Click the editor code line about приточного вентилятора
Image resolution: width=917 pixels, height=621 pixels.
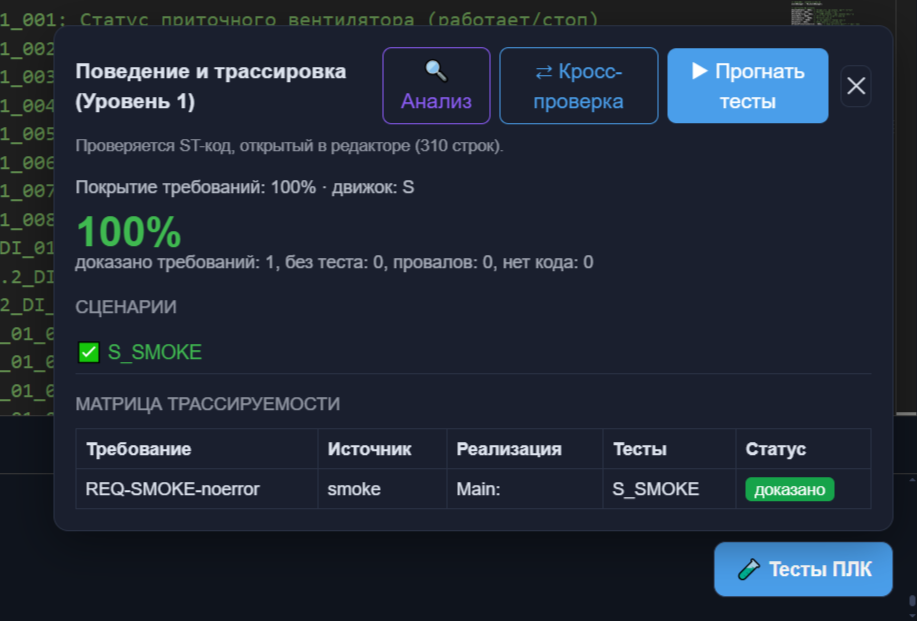tap(299, 19)
